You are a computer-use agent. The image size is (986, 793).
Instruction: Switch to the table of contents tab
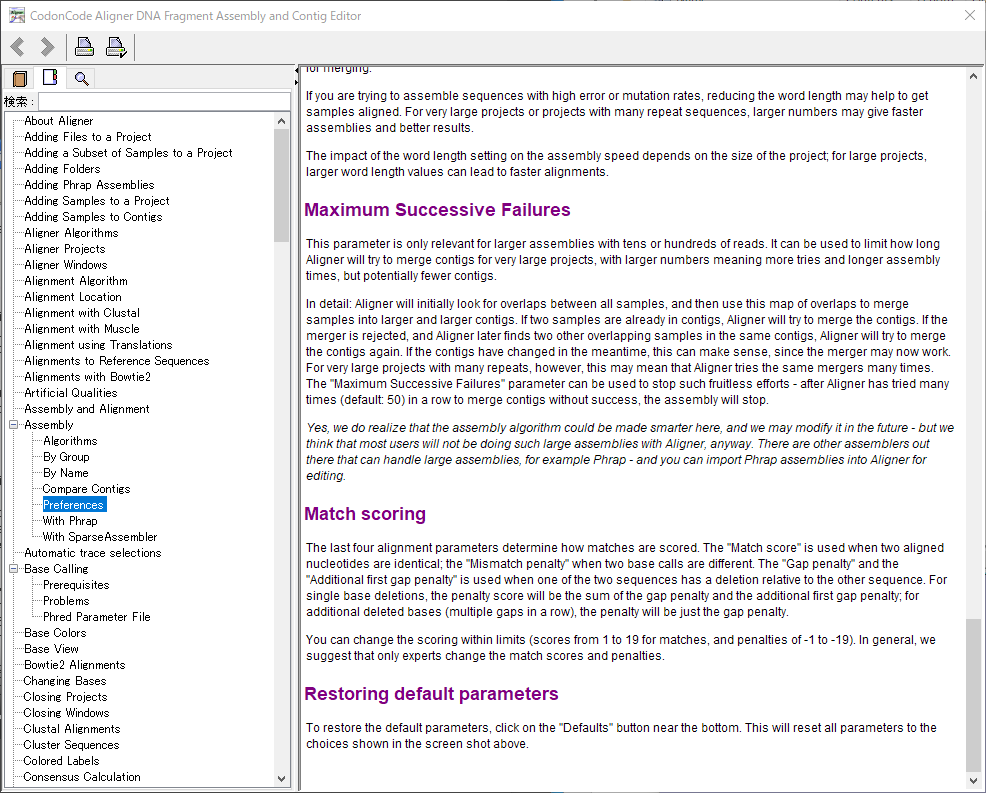click(x=19, y=79)
